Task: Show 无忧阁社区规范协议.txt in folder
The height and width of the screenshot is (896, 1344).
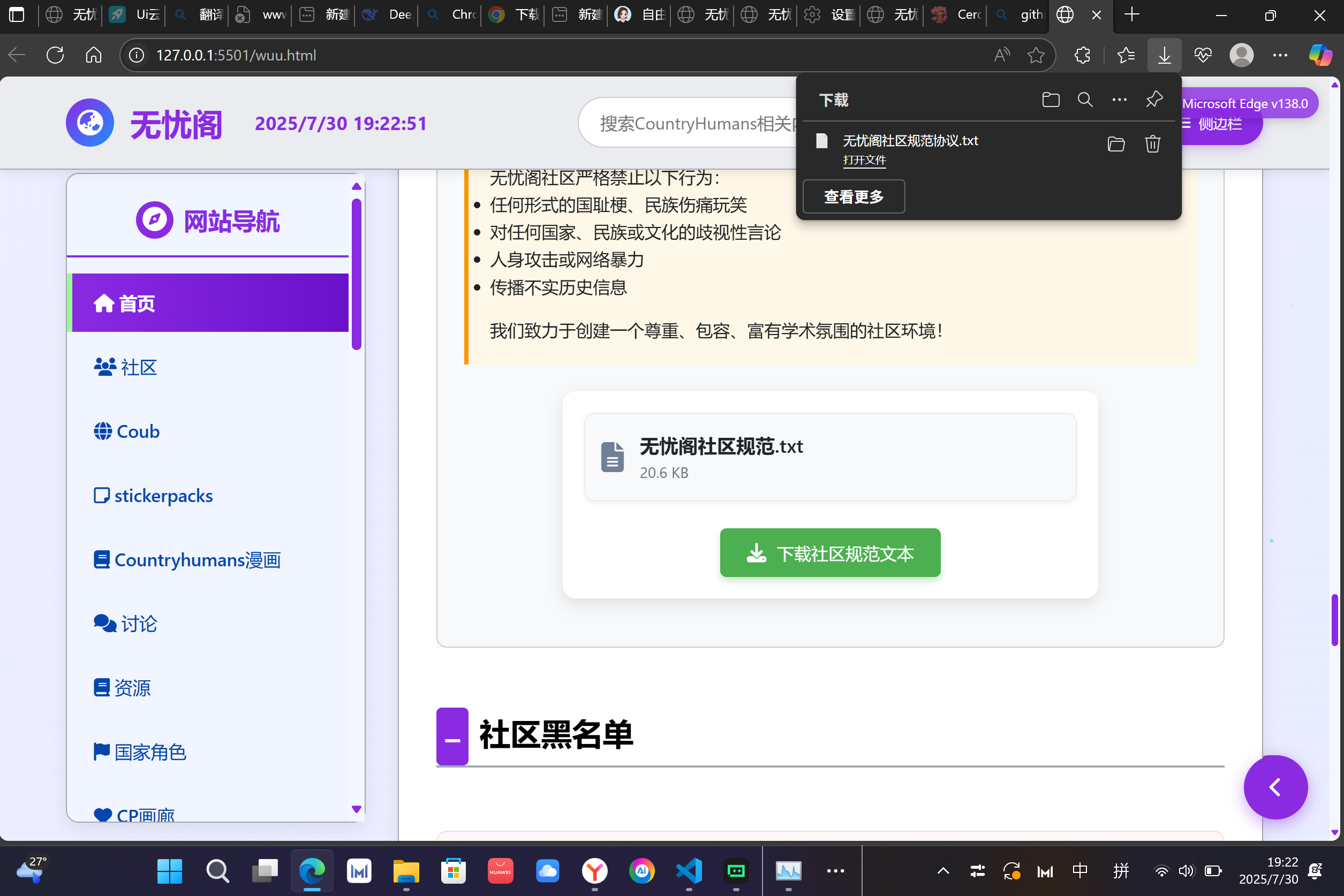Action: (1116, 144)
